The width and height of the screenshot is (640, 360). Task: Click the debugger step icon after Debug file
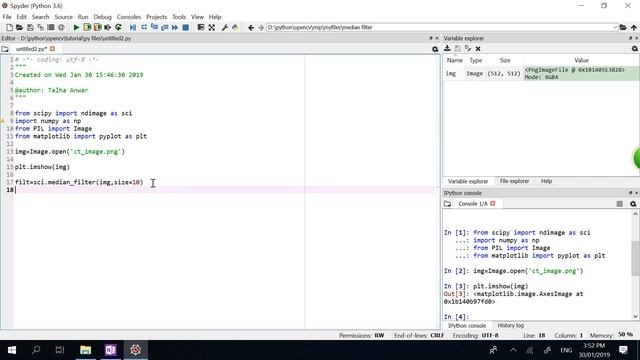(x=144, y=27)
